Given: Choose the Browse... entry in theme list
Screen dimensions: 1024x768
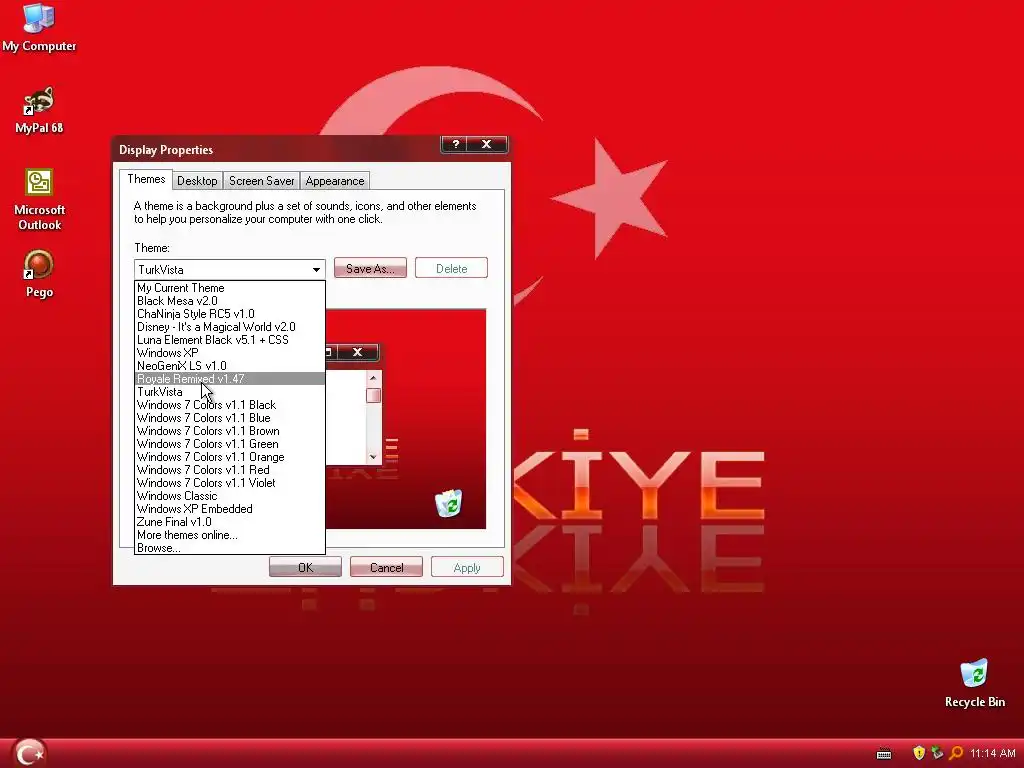Looking at the screenshot, I should 230,548.
